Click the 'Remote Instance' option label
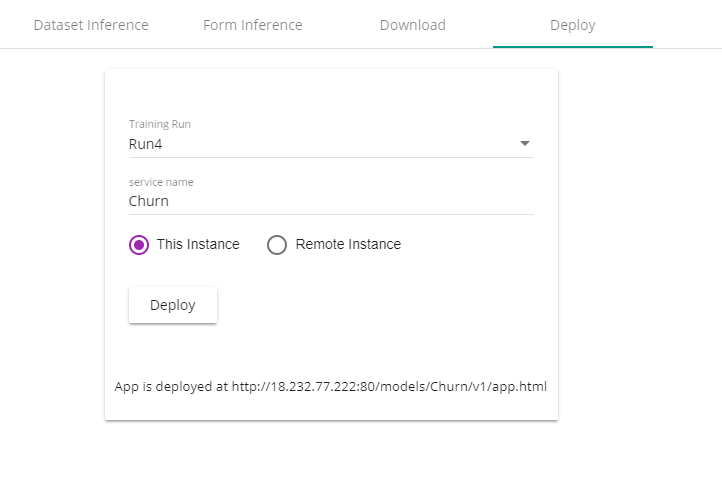 348,244
